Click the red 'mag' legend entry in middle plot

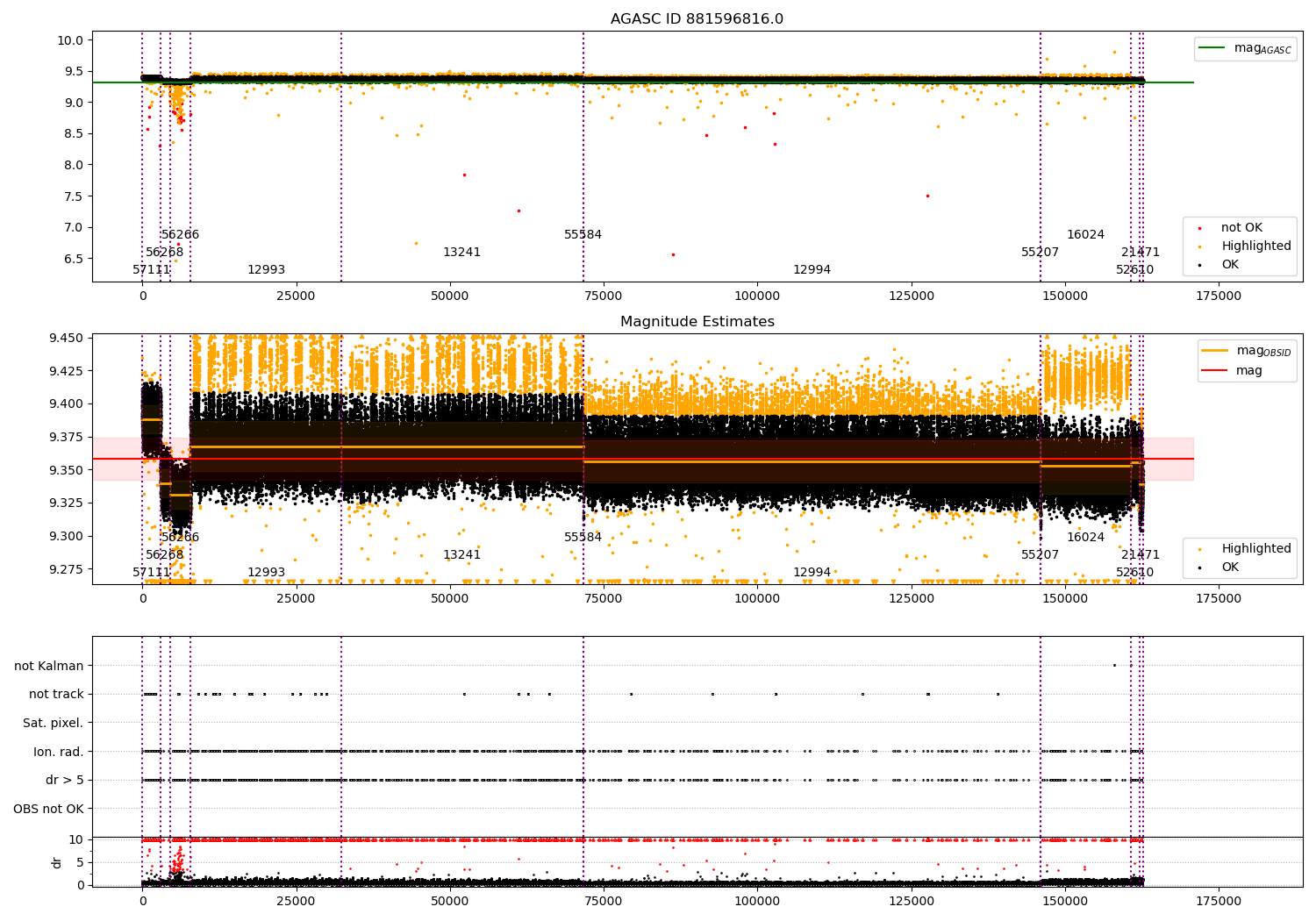coord(1233,371)
